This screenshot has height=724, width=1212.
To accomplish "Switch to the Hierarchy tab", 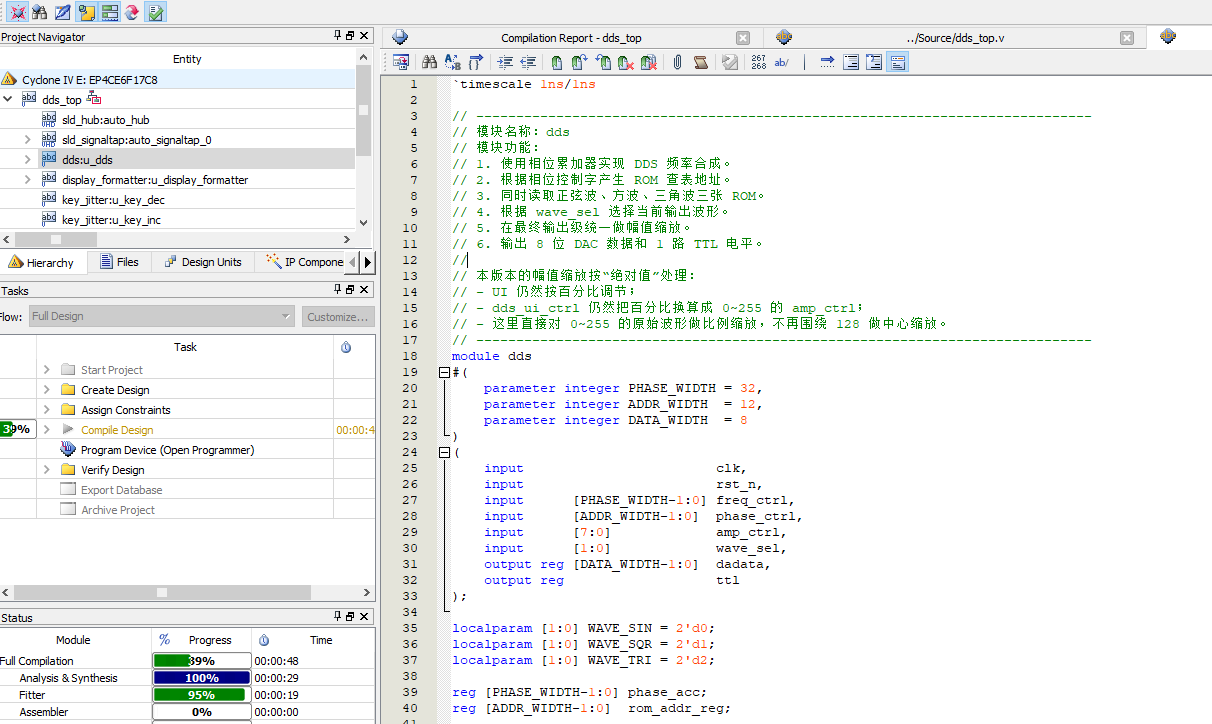I will coord(42,262).
